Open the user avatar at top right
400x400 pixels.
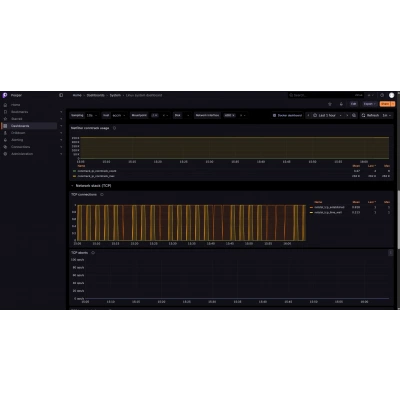coord(392,95)
